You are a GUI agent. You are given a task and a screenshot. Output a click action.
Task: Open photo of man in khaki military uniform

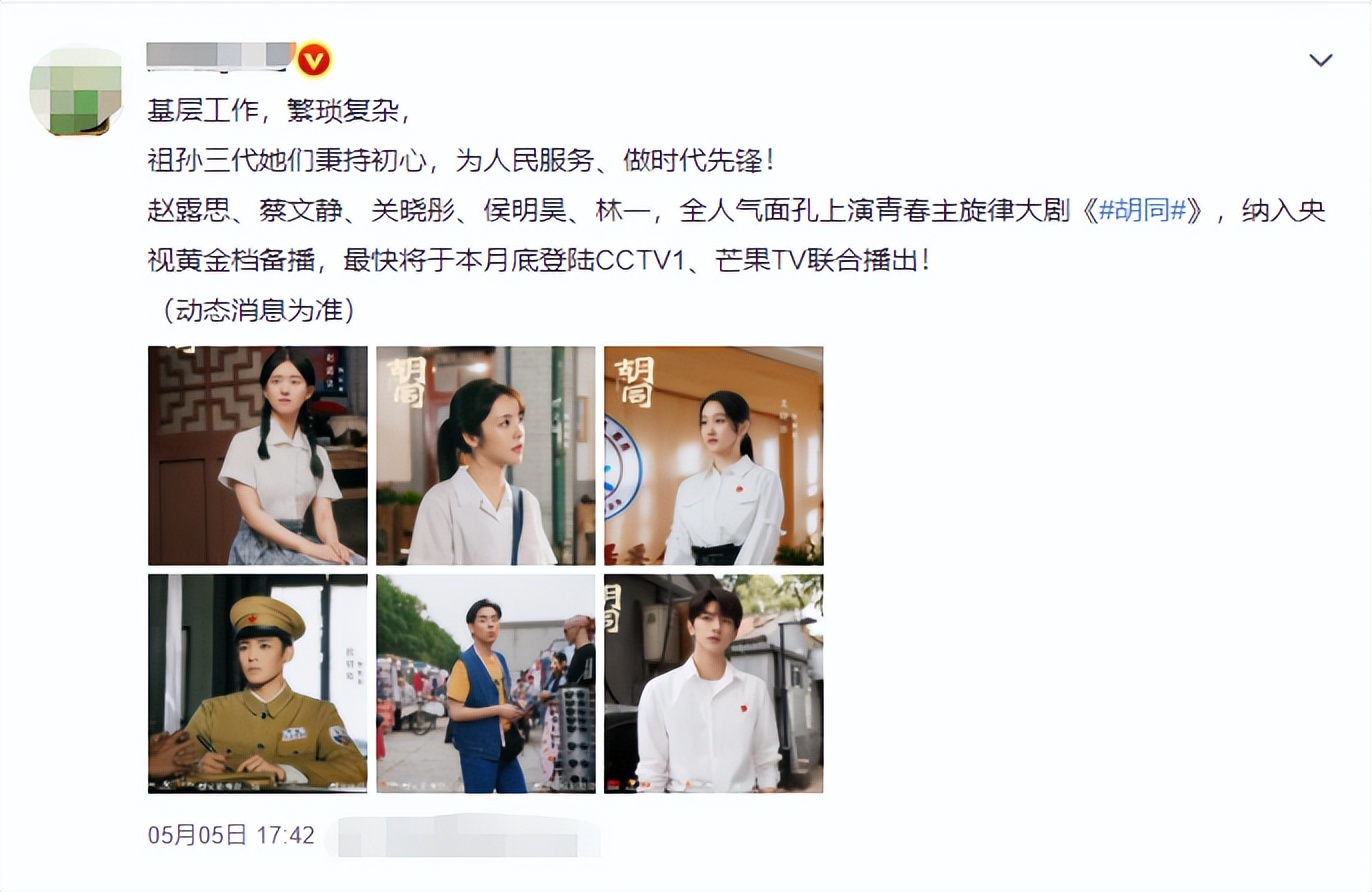tap(258, 684)
